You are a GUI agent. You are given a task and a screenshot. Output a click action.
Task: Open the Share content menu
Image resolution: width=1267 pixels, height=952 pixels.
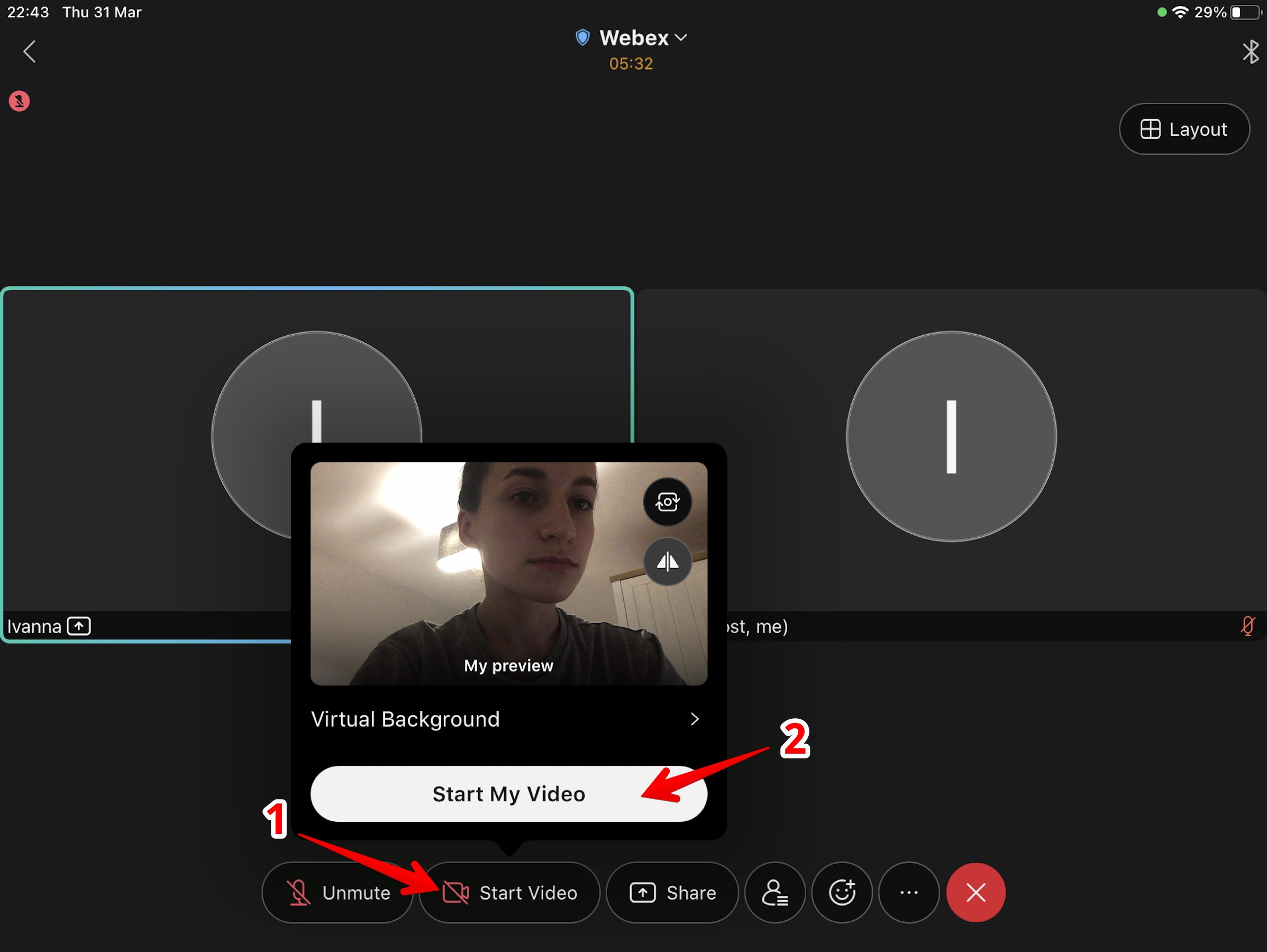coord(672,892)
